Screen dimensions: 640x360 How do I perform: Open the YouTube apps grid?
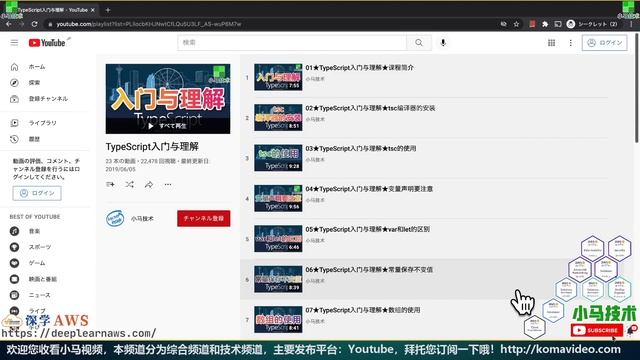tap(551, 42)
